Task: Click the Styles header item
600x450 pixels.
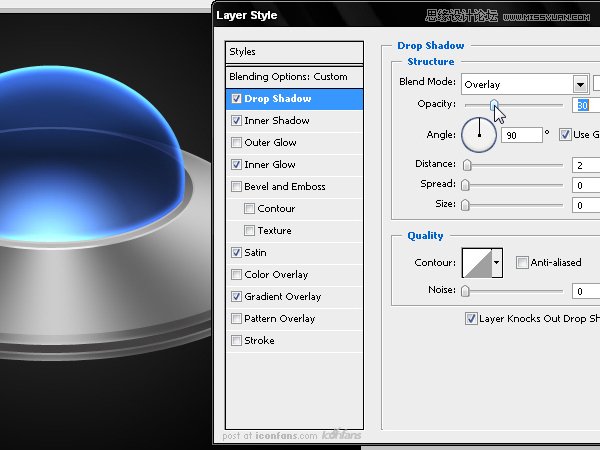Action: pos(243,52)
